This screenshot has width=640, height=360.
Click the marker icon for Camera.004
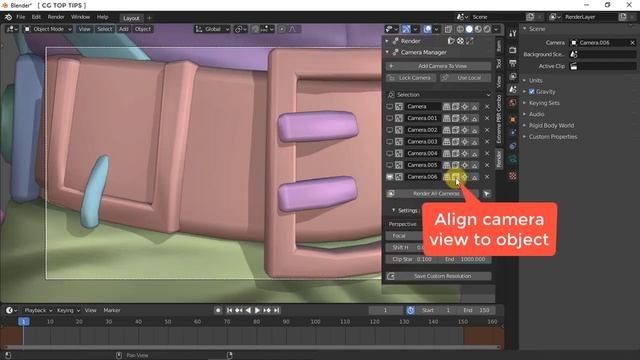[474, 153]
